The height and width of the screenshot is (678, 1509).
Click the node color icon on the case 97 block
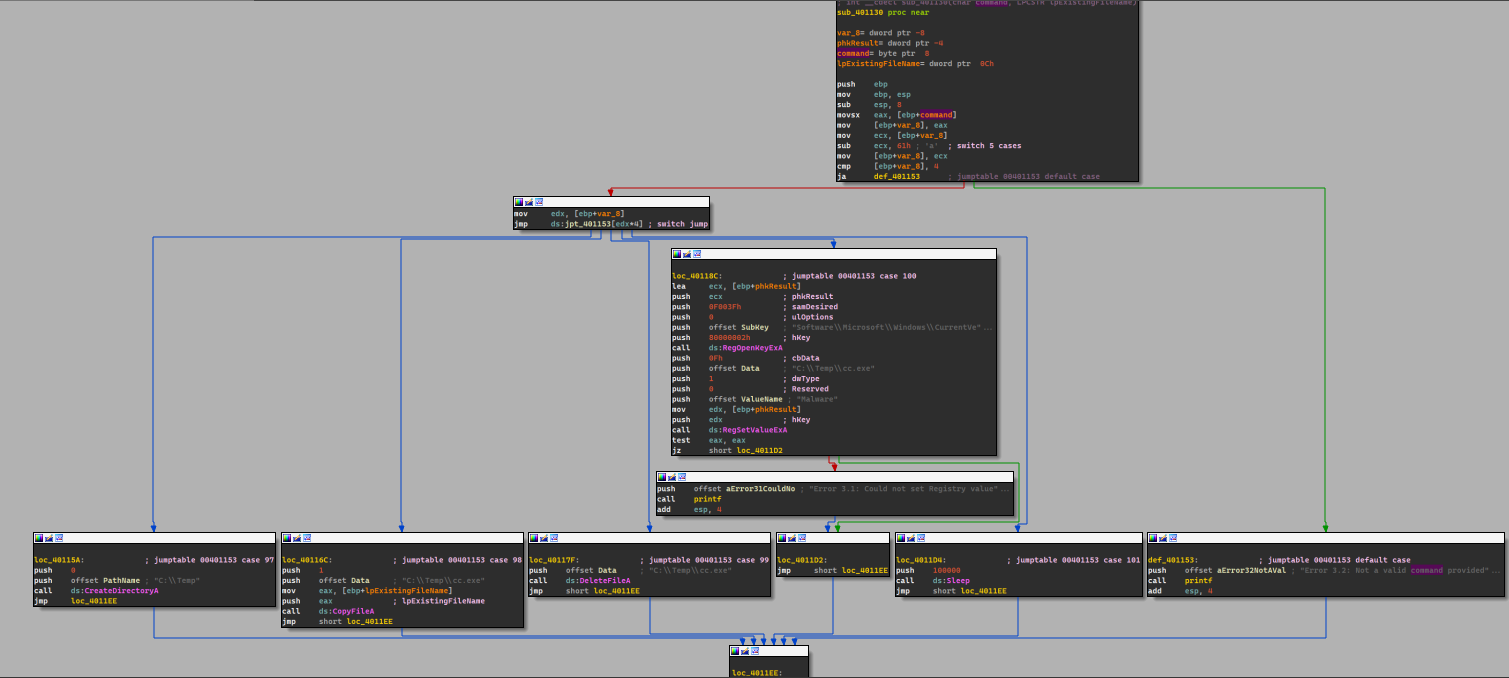pyautogui.click(x=38, y=538)
